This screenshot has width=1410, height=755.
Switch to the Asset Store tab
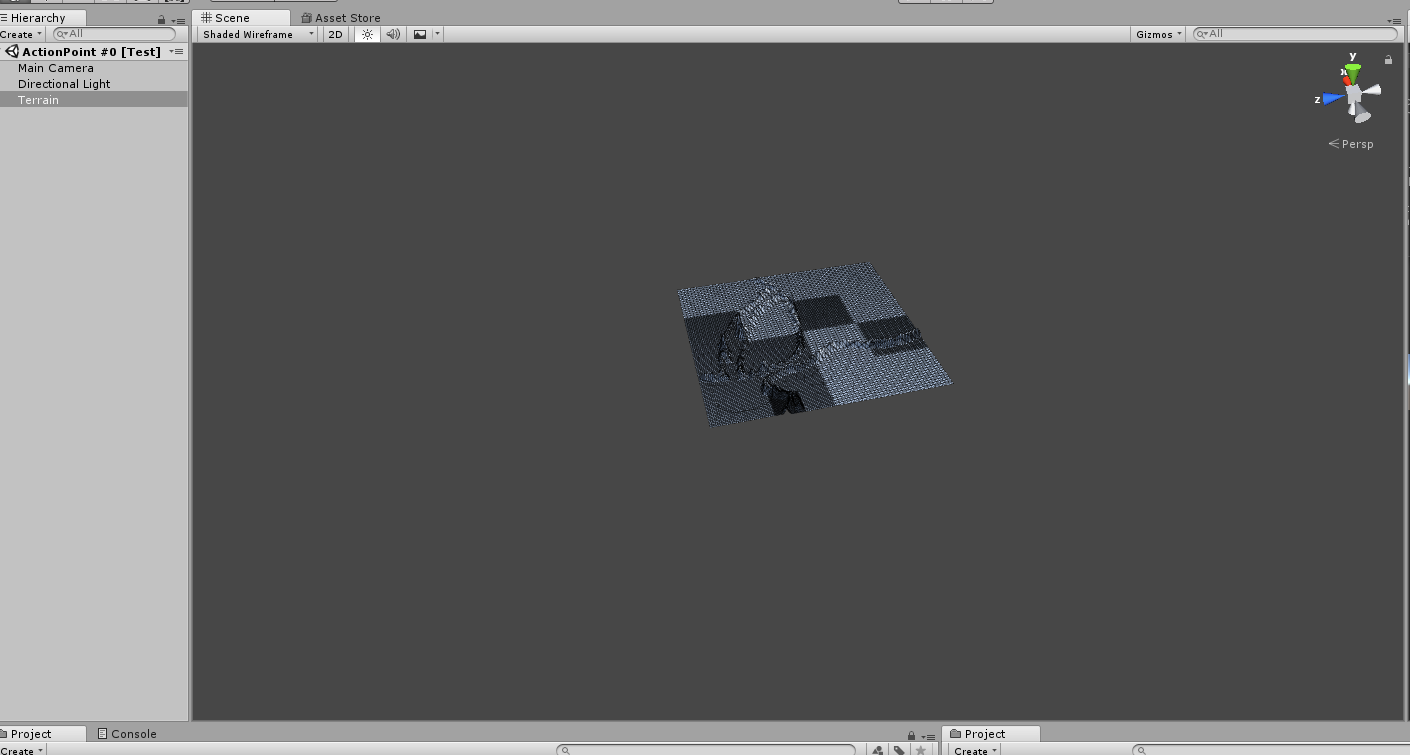click(341, 18)
